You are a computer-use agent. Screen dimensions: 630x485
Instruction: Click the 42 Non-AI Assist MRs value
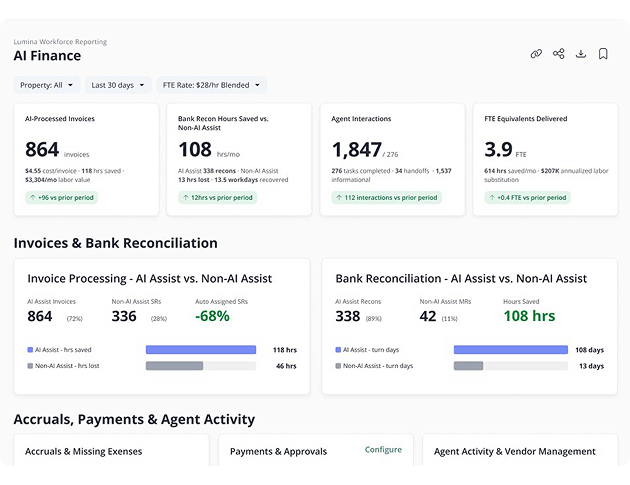tap(428, 316)
